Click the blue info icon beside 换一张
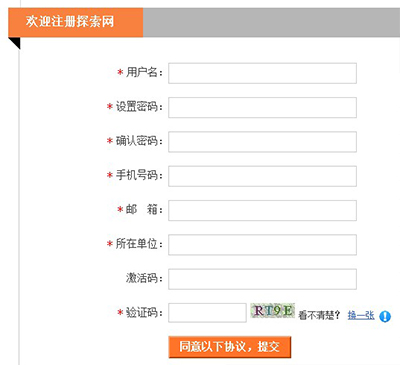 pos(385,316)
